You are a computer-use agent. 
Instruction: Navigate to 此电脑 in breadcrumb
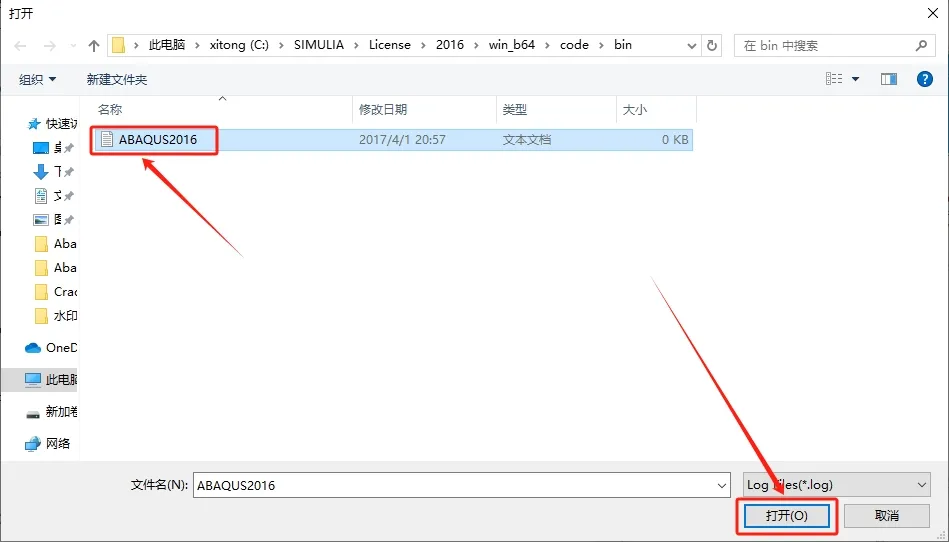pos(167,45)
